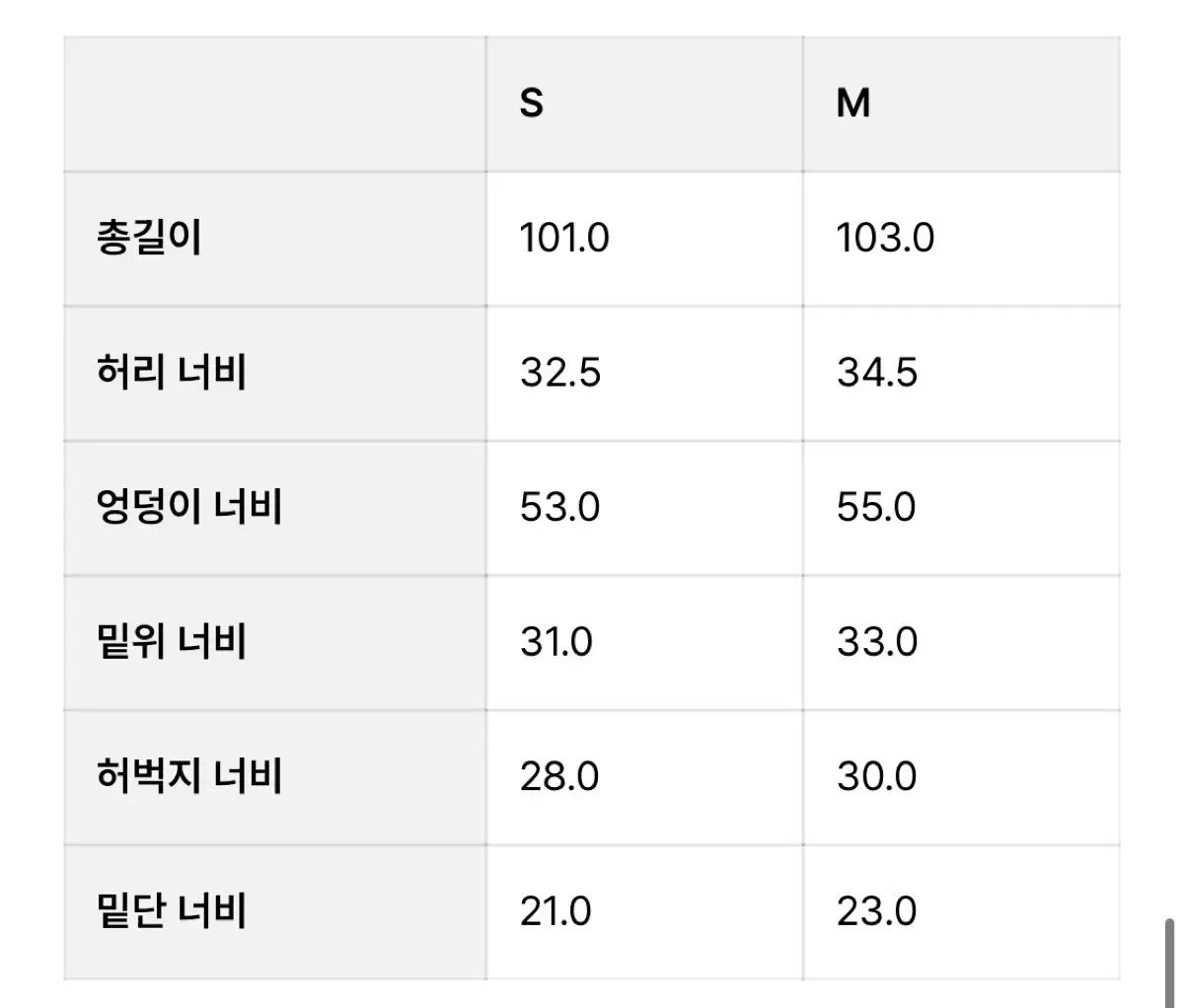
Task: Click the 허벅지 너비 row label
Action: (x=188, y=776)
